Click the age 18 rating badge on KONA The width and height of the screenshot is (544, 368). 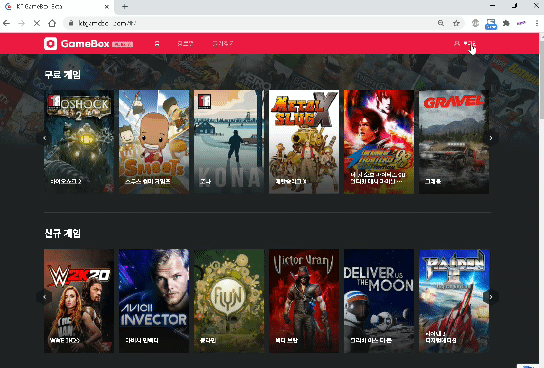point(204,101)
